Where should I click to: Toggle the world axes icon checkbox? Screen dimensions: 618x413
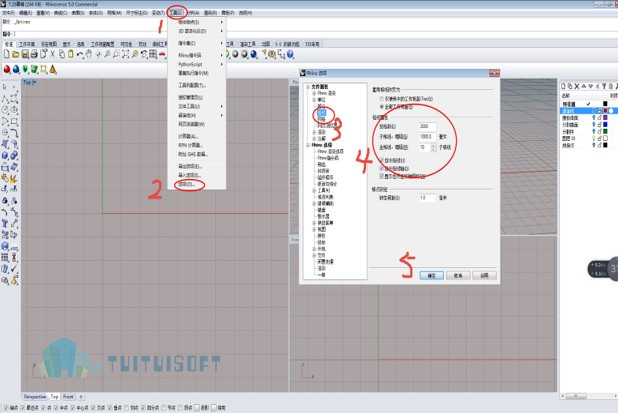[382, 176]
